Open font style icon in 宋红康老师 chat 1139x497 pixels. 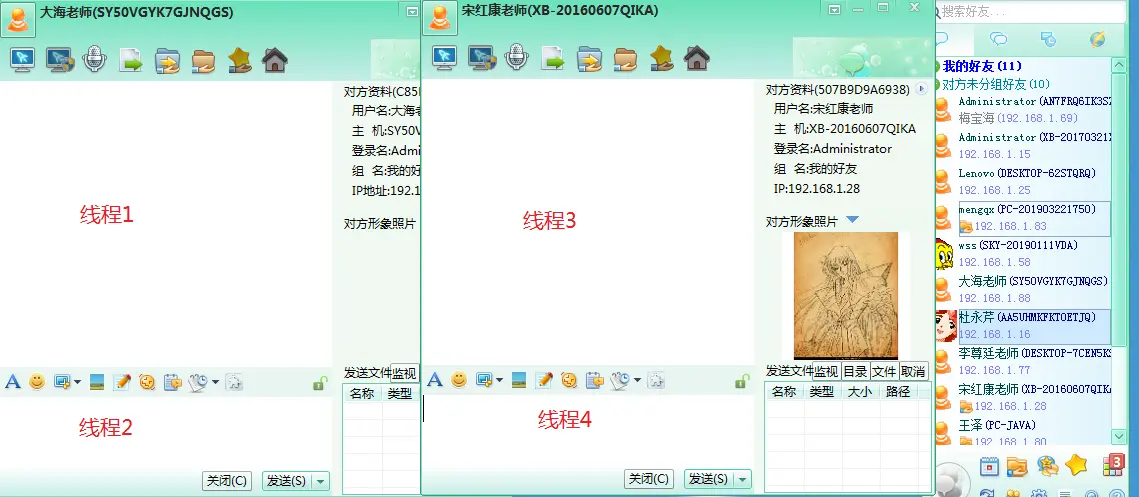[x=435, y=380]
